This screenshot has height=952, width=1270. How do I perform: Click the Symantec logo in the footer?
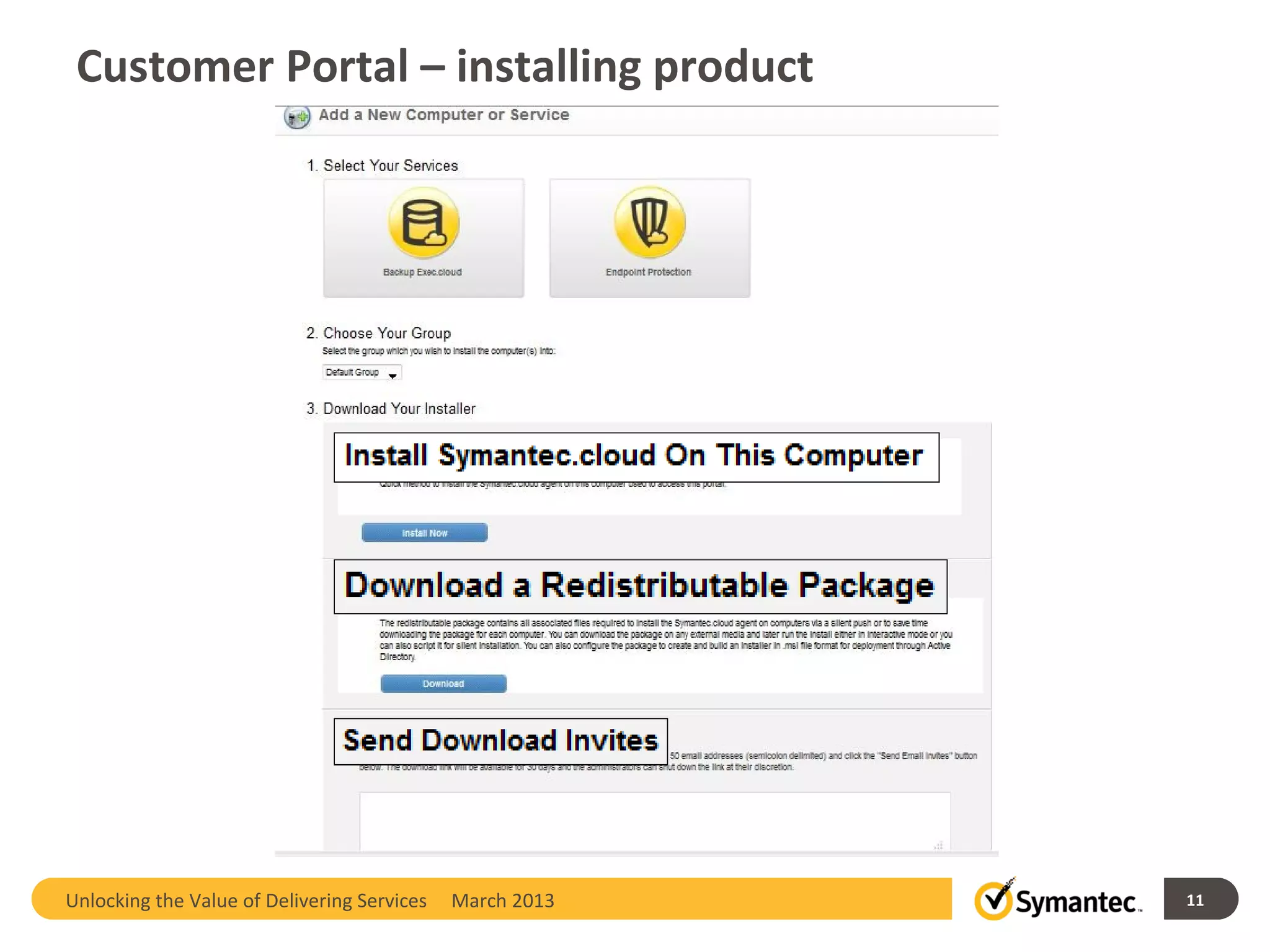(1058, 899)
